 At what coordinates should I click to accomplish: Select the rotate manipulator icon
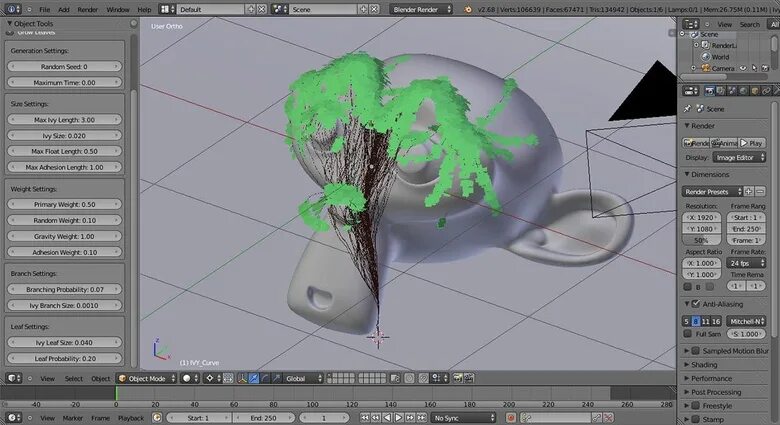click(x=265, y=378)
